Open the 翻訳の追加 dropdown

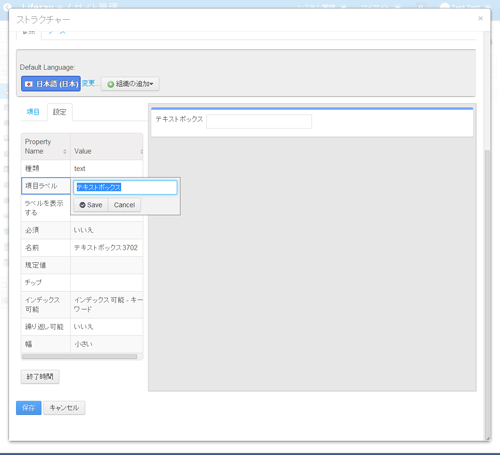coord(130,84)
